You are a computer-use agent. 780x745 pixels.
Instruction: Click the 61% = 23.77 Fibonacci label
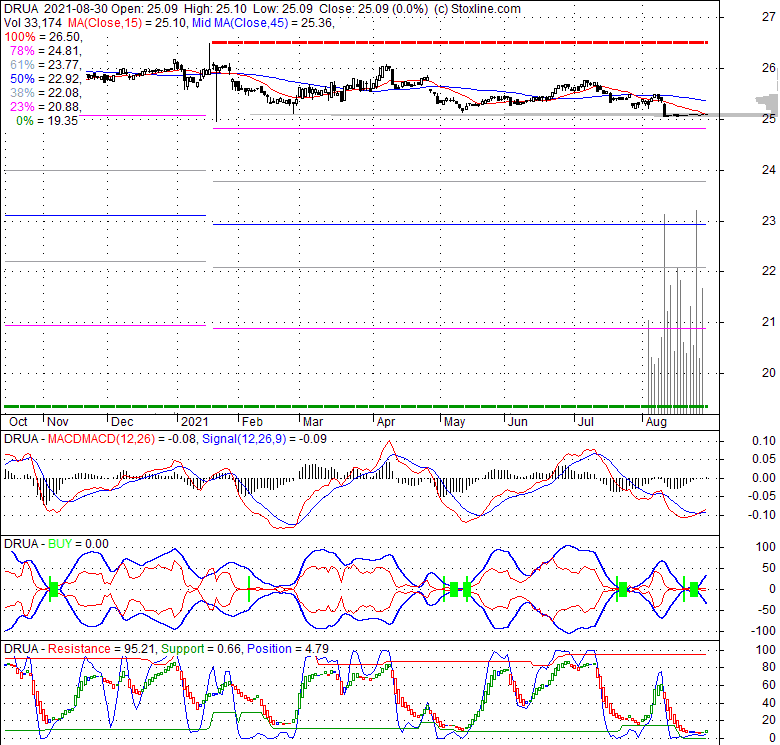click(45, 65)
